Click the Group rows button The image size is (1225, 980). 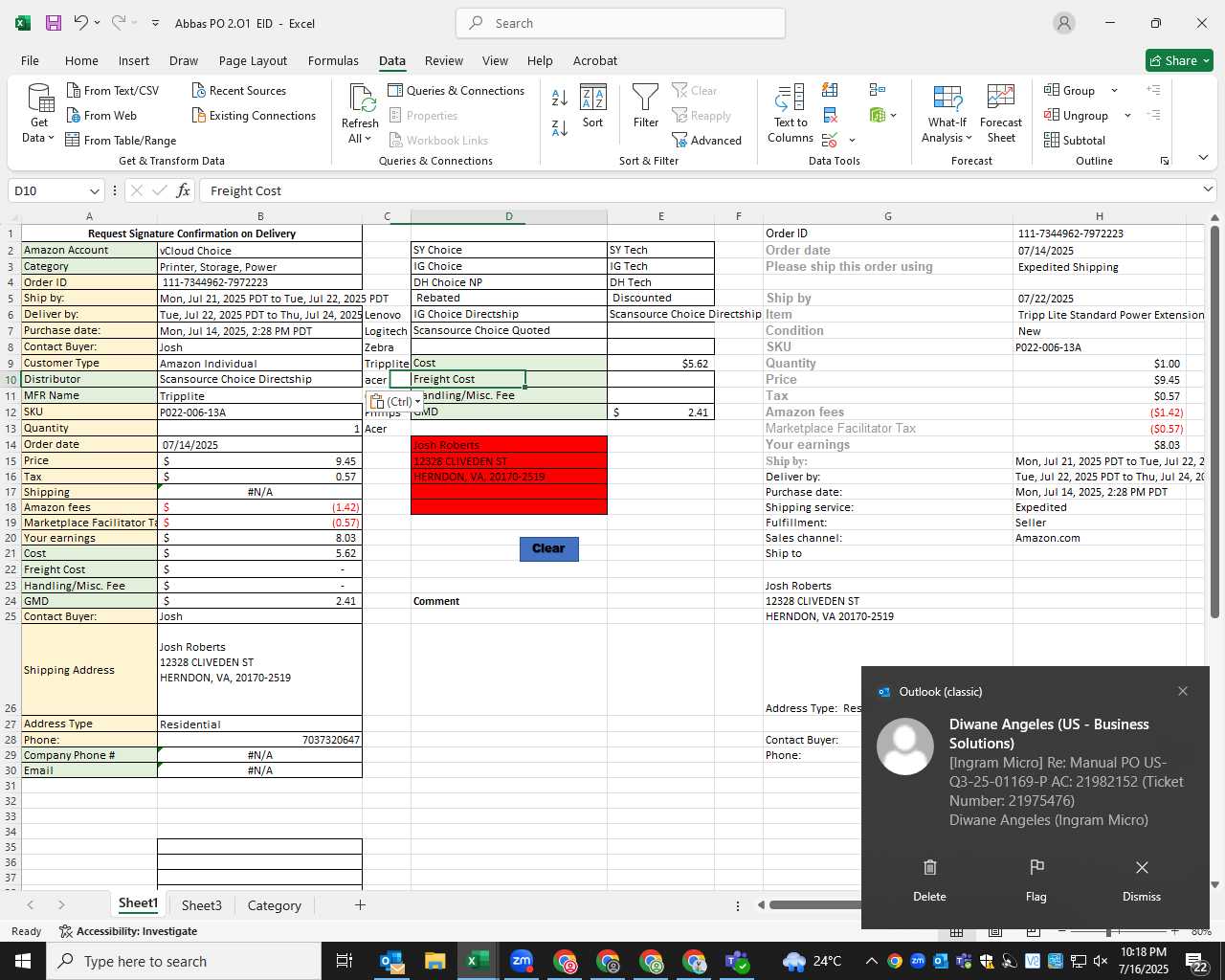point(1070,90)
